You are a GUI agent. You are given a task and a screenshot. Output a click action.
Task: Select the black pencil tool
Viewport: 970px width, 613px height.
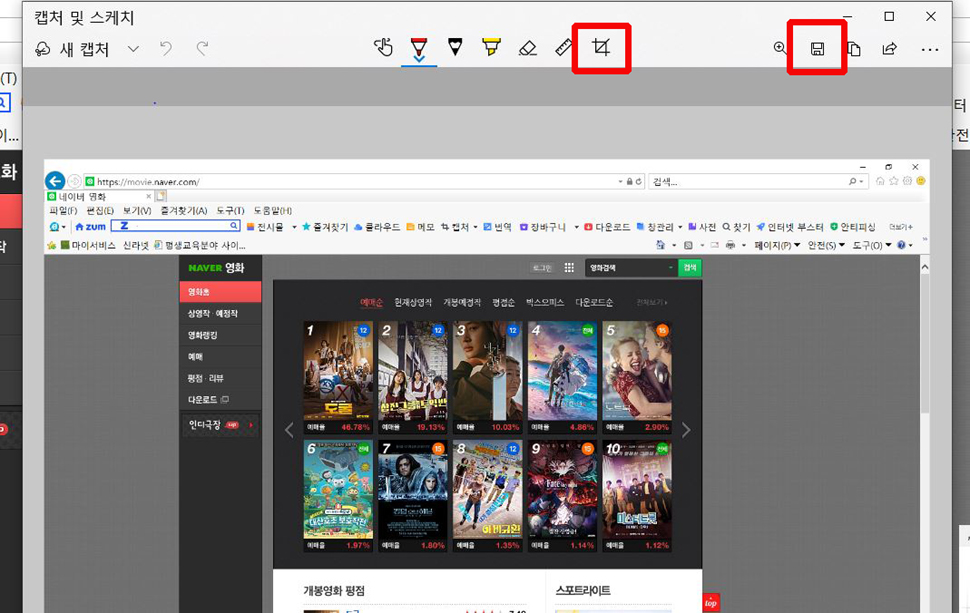click(x=455, y=47)
